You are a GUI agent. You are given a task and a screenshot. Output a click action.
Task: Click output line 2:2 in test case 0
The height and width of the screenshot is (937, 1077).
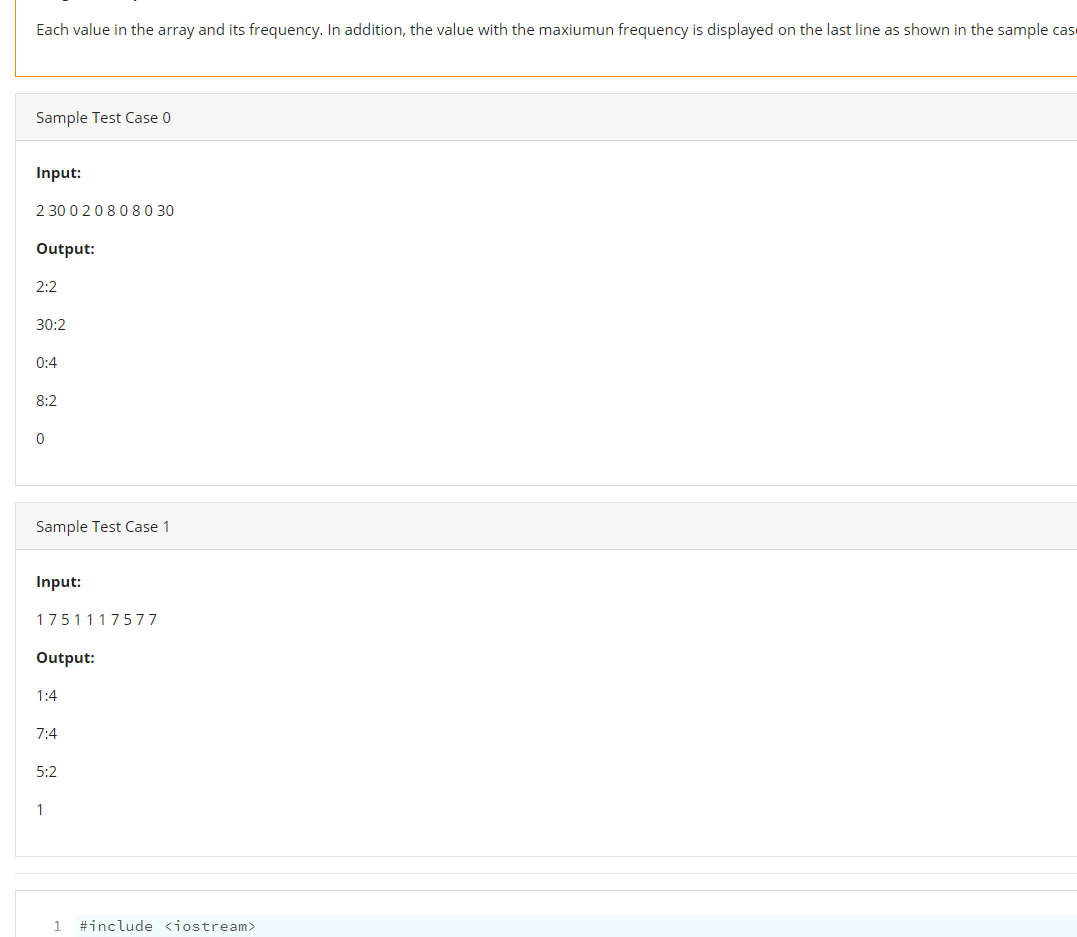point(46,286)
